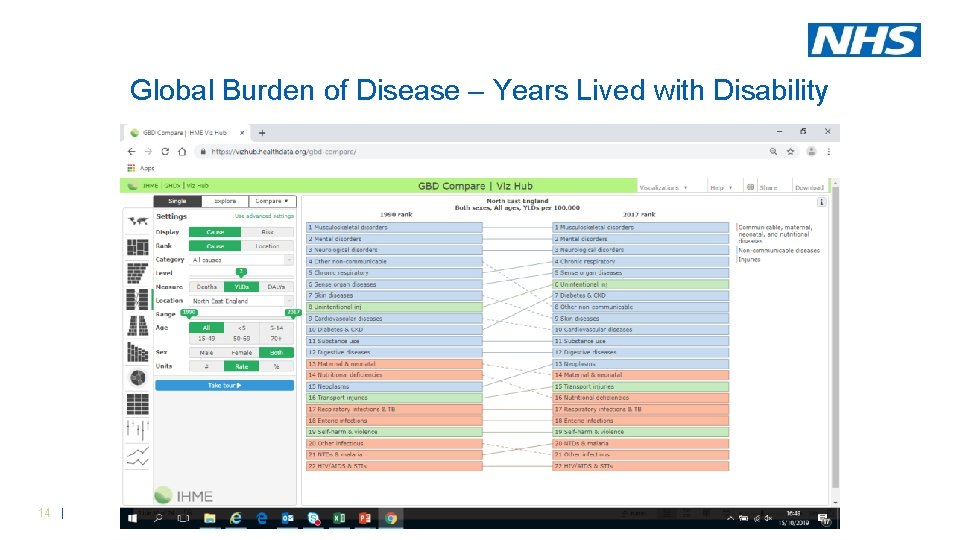This screenshot has width=960, height=540.
Task: Select the 70+ age group
Action: click(276, 338)
